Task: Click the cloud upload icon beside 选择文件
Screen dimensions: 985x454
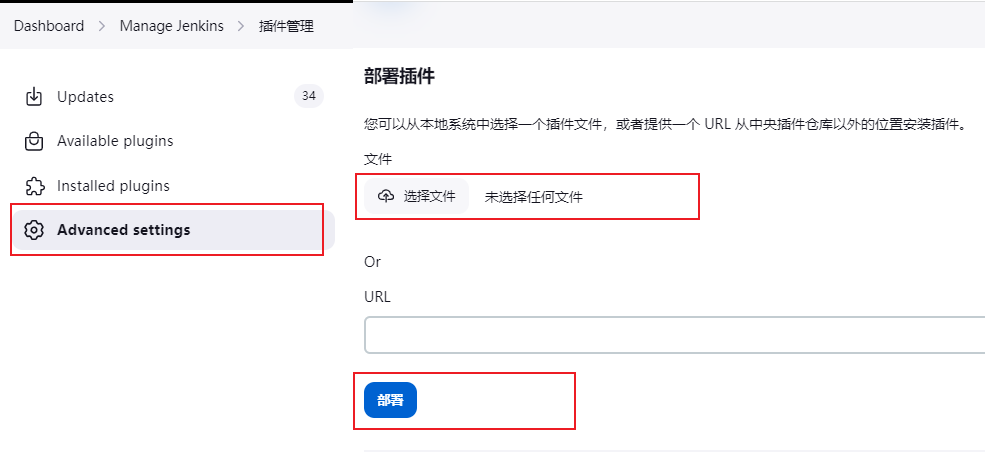Action: tap(386, 196)
